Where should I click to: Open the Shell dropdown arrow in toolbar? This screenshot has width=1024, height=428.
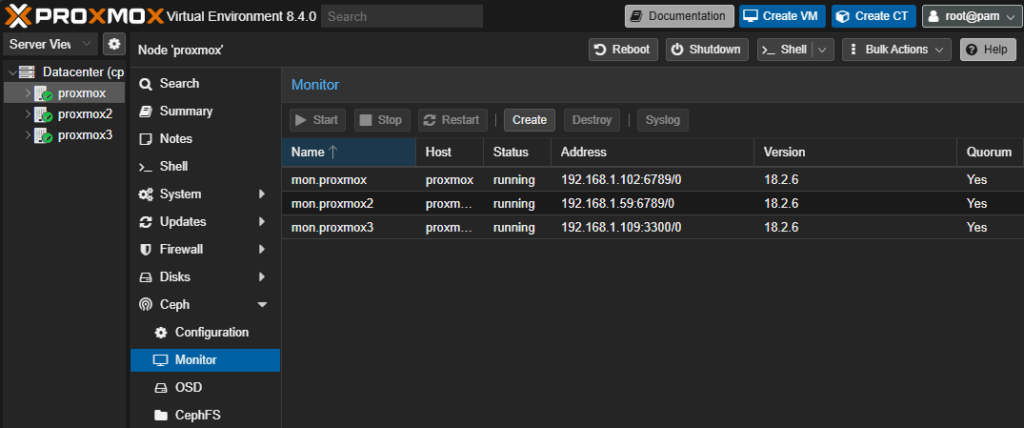(x=823, y=50)
